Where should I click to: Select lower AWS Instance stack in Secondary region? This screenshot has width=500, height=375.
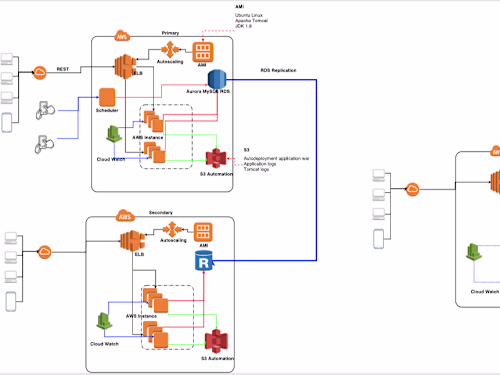pyautogui.click(x=155, y=335)
